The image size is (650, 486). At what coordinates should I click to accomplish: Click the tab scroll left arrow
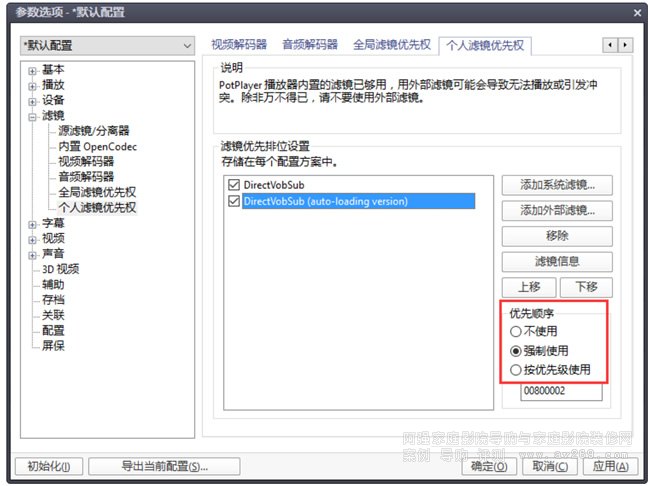click(x=609, y=45)
